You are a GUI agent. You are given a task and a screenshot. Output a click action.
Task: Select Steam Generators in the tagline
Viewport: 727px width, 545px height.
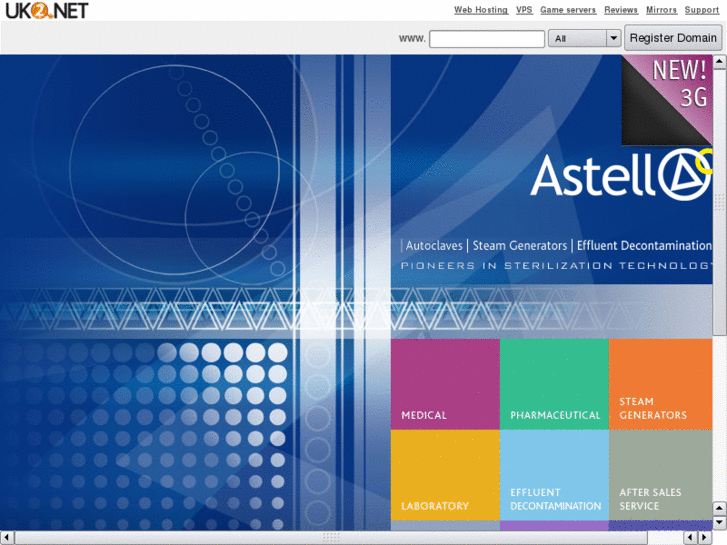pyautogui.click(x=519, y=245)
